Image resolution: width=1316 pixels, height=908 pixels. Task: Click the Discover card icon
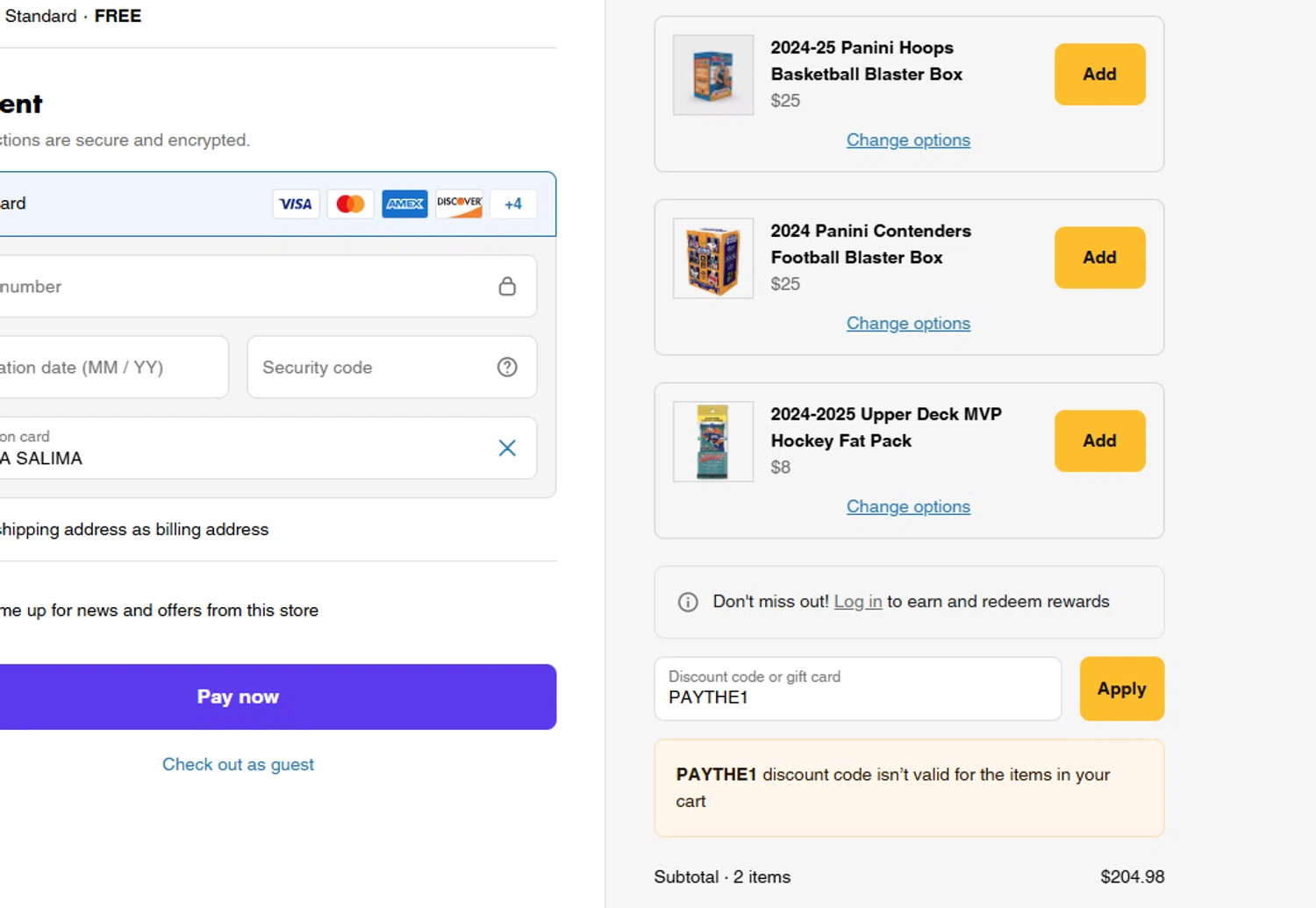[459, 204]
